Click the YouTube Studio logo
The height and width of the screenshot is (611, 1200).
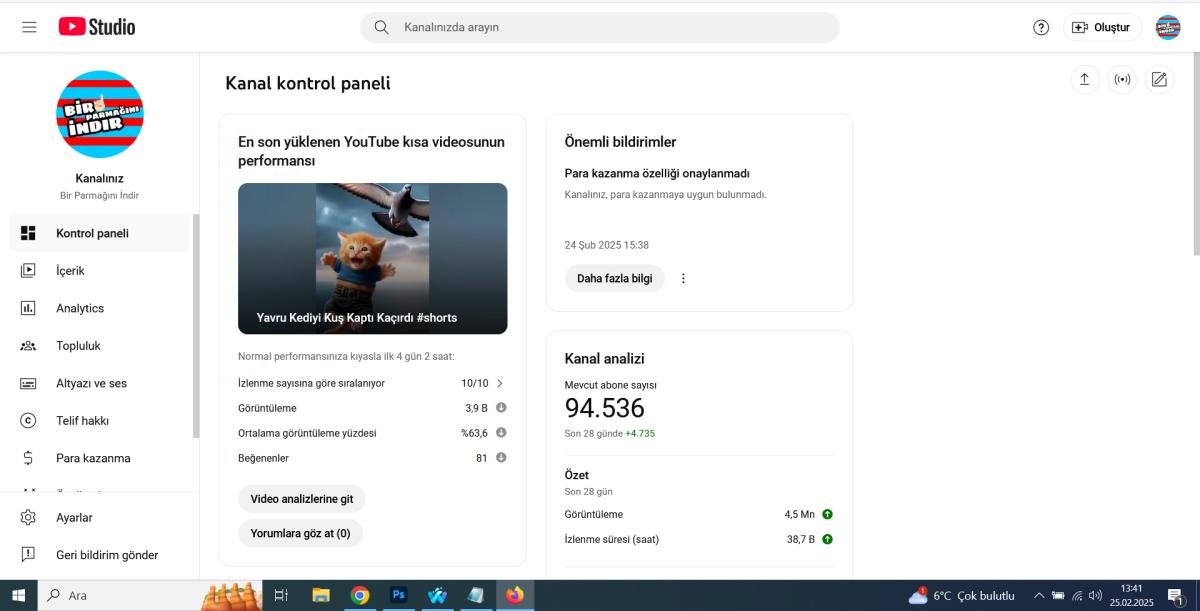97,27
